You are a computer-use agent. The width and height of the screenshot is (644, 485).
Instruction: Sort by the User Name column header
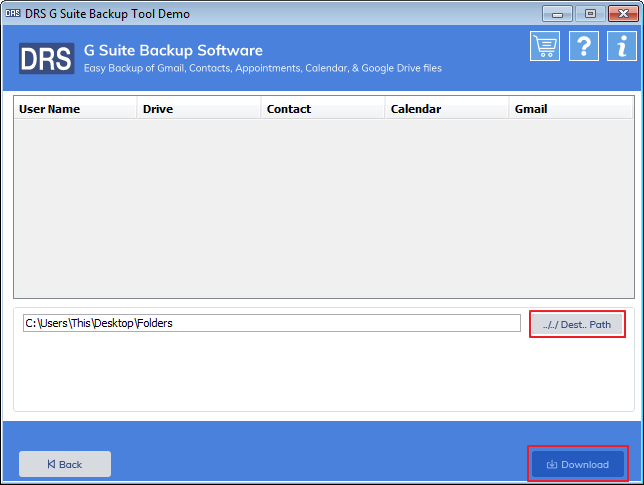[75, 109]
